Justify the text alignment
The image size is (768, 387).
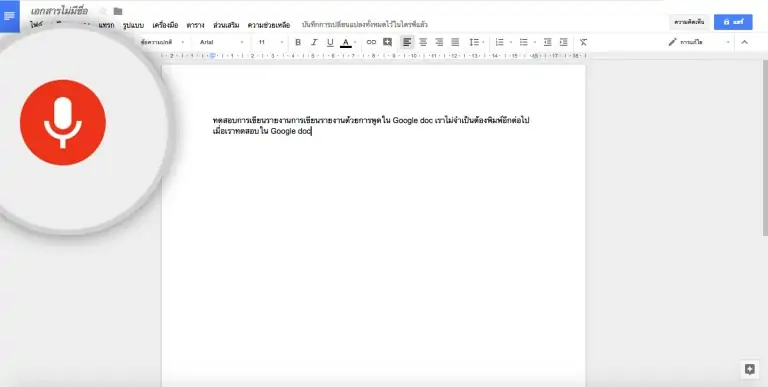[x=456, y=43]
